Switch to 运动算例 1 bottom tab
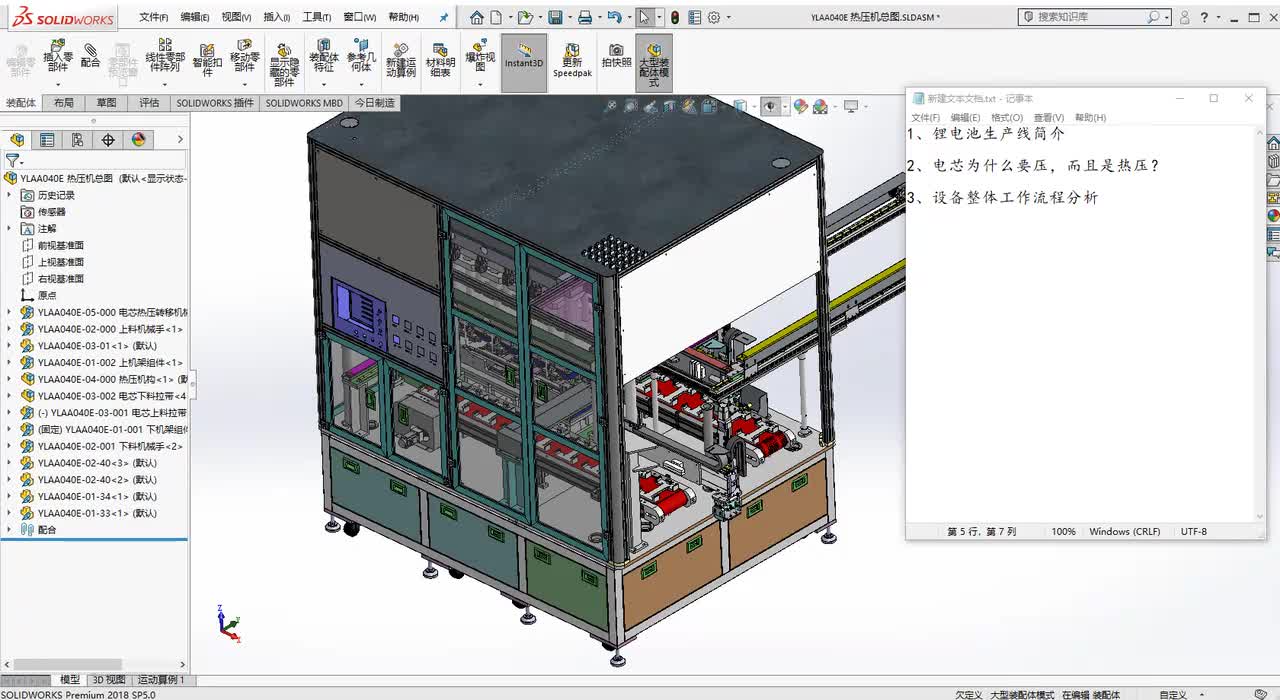The image size is (1280, 700). point(160,680)
